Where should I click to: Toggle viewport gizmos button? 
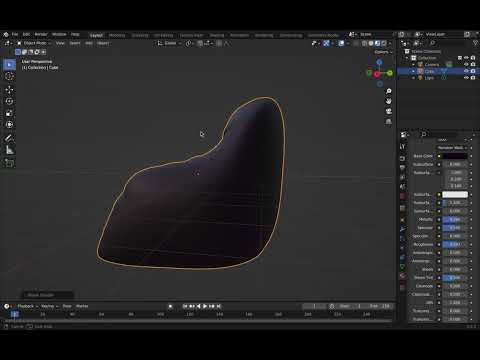326,43
